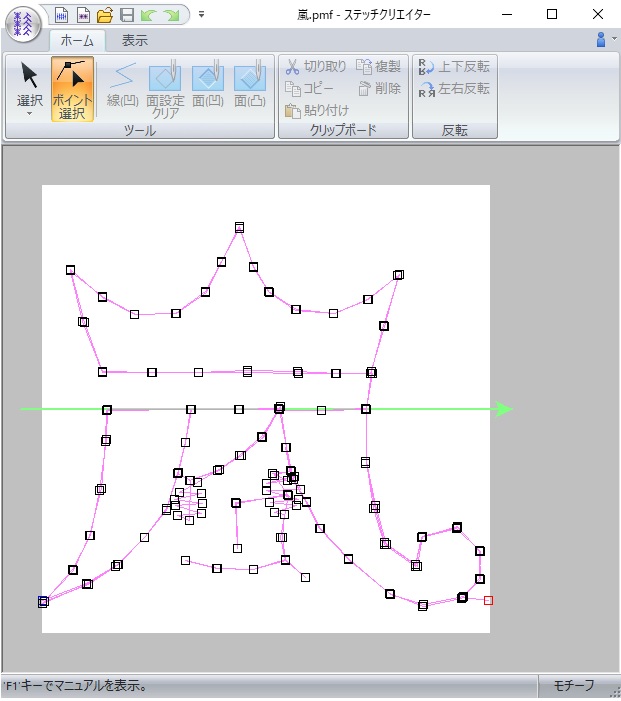Select the blue start point on canvas
Screen dimensions: 621x701
43,601
